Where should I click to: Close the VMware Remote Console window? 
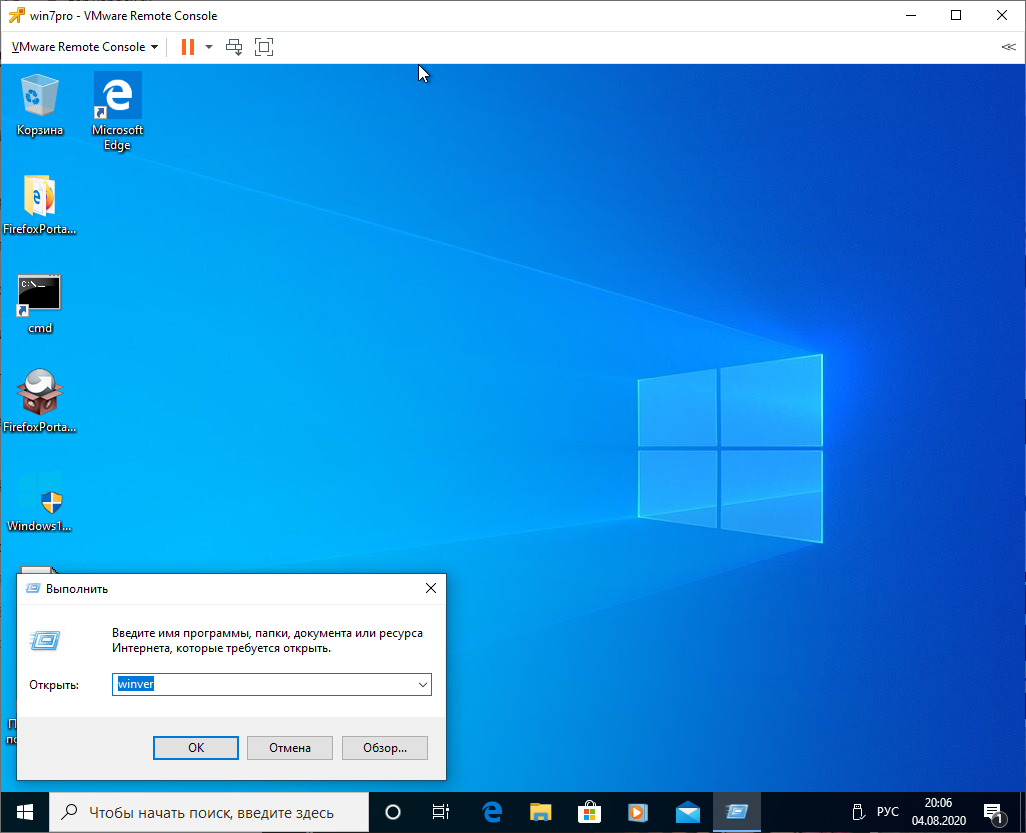click(x=1002, y=15)
